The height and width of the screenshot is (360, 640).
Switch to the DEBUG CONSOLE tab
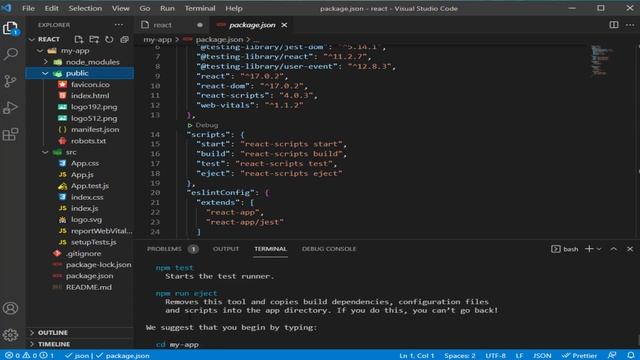click(x=329, y=249)
